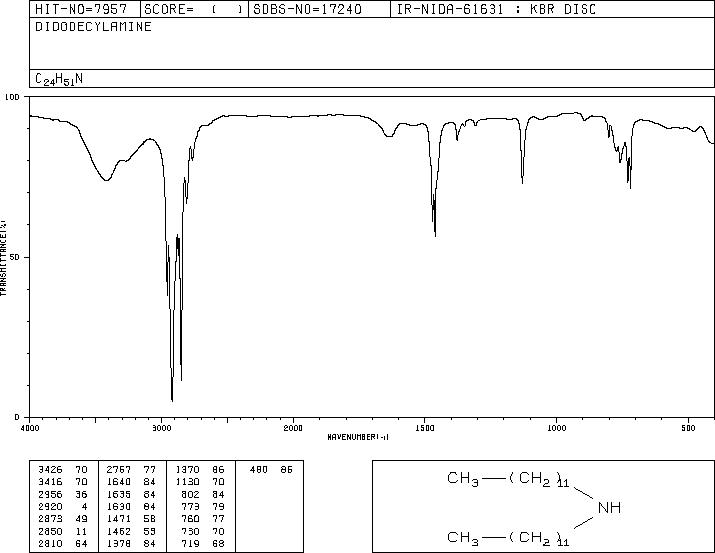This screenshot has height=553, width=715.
Task: Click the sharp peak tip near 1130 on the spectrum
Action: [x=522, y=182]
